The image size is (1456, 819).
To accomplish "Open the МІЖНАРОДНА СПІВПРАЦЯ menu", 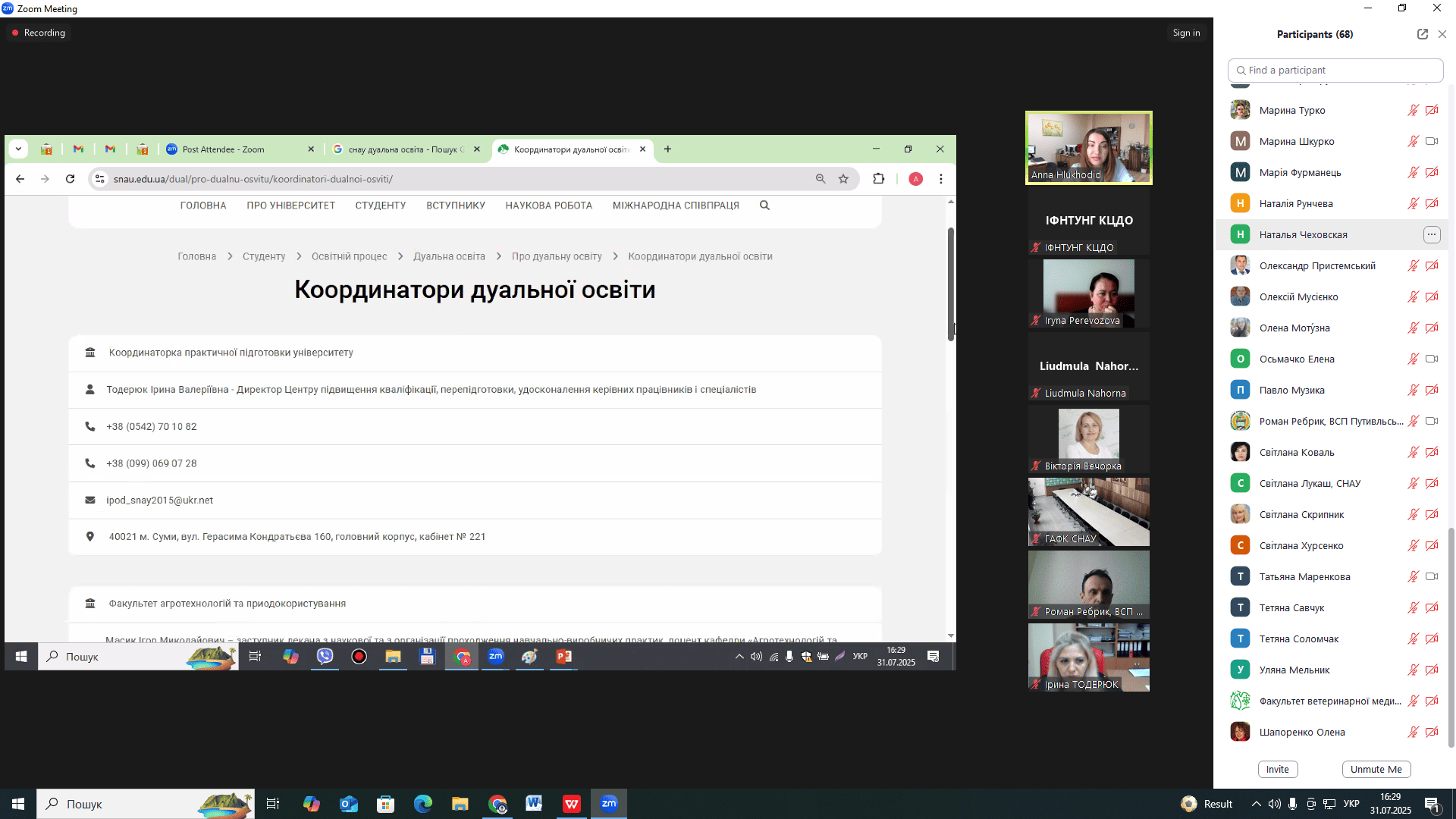I will tap(676, 206).
